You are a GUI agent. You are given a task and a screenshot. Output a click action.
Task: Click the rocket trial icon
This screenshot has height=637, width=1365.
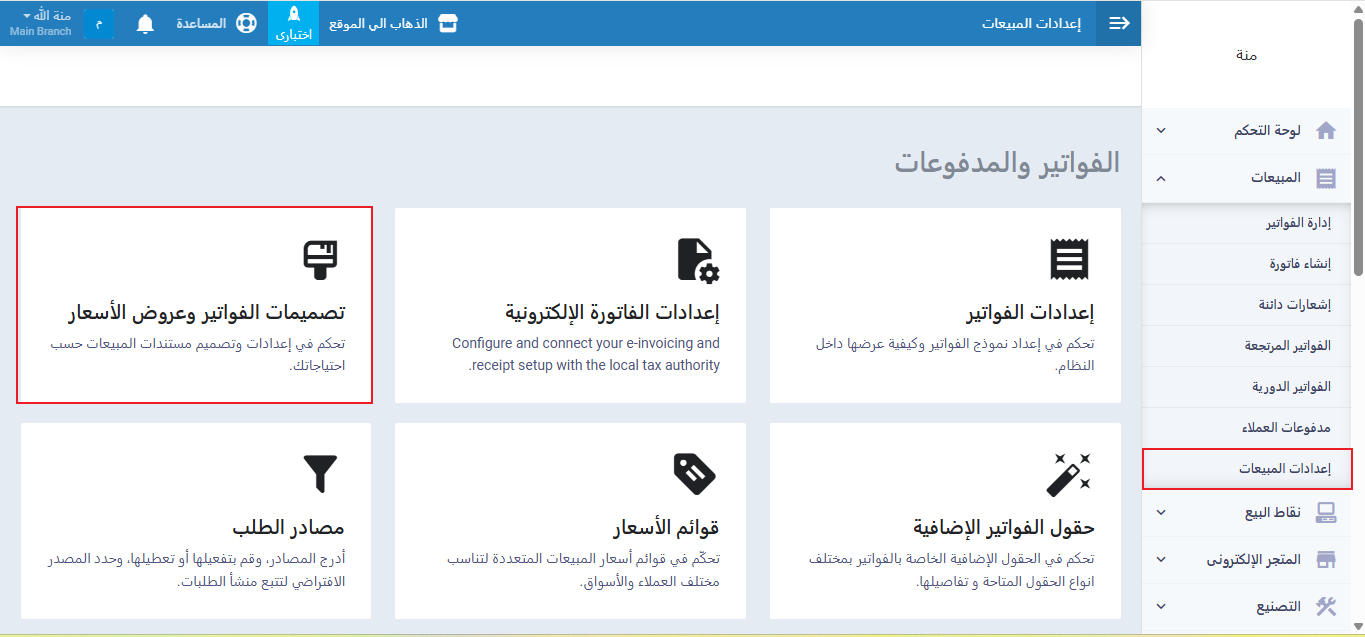[293, 15]
